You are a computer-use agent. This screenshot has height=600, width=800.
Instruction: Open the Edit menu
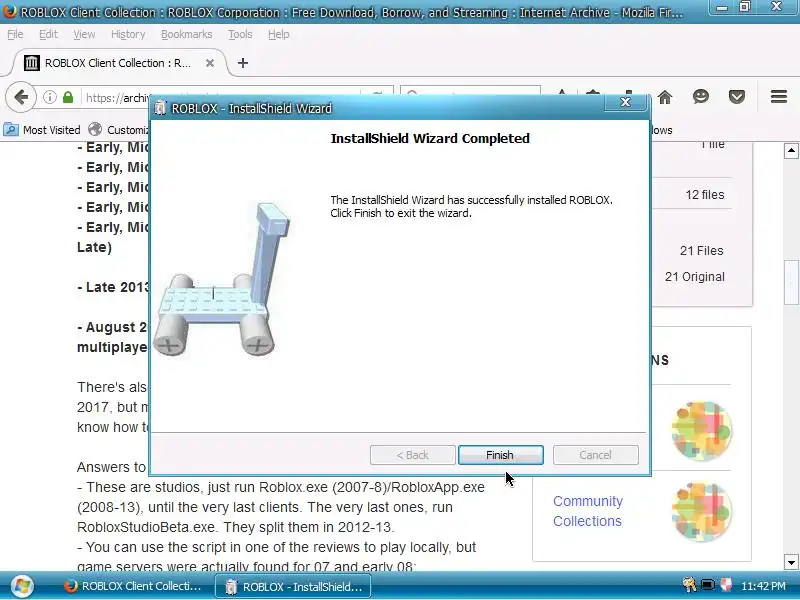pyautogui.click(x=48, y=34)
